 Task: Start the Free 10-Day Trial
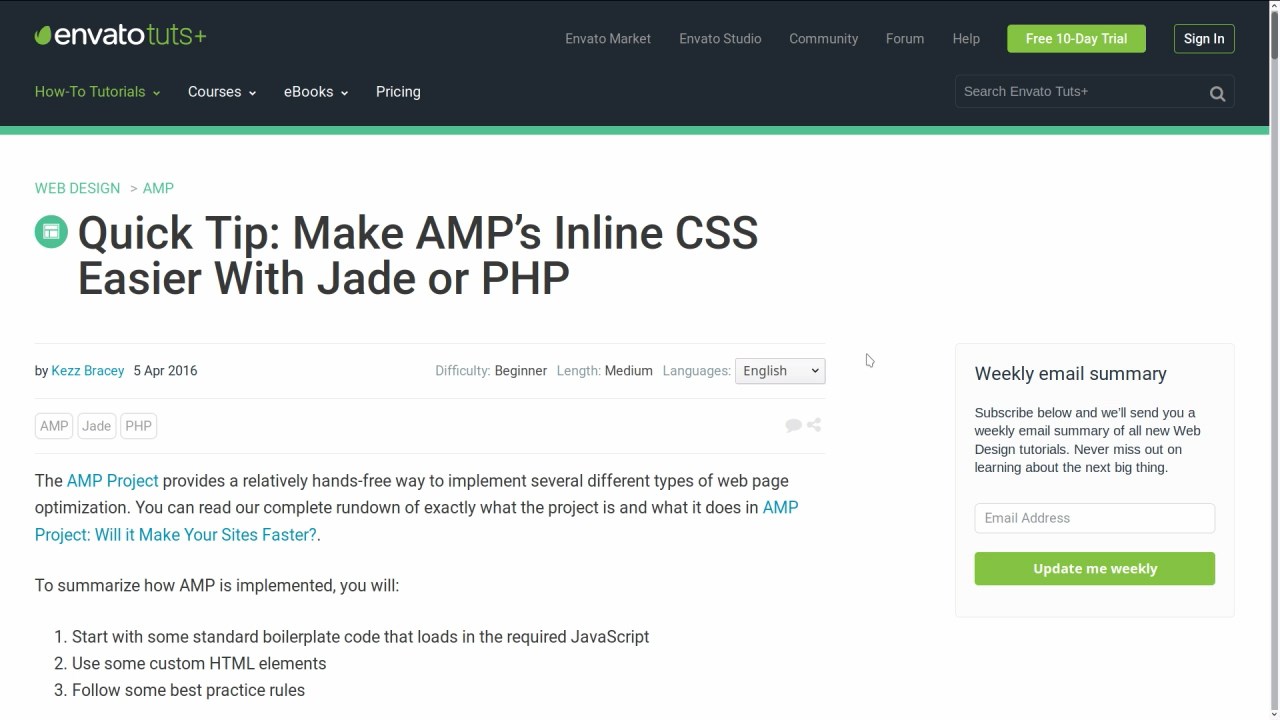coord(1076,39)
